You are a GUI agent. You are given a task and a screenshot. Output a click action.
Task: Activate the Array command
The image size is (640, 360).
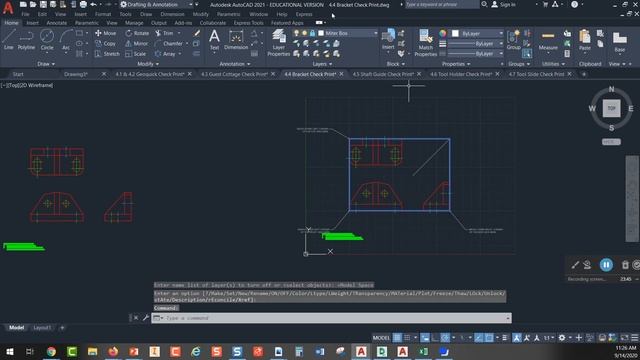[x=165, y=54]
